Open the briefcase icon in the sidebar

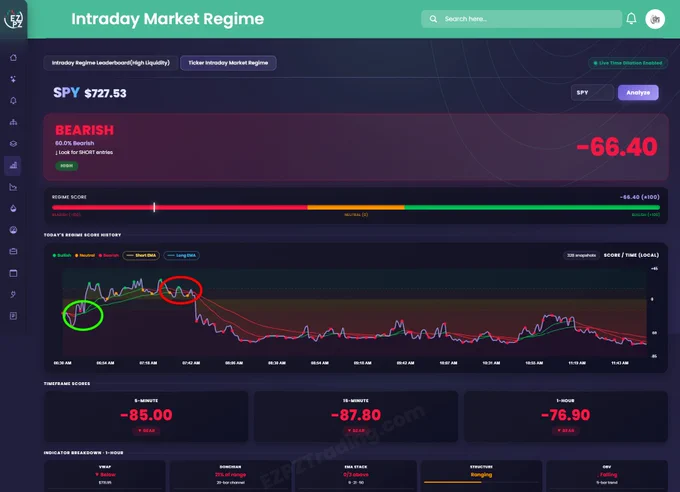point(13,251)
